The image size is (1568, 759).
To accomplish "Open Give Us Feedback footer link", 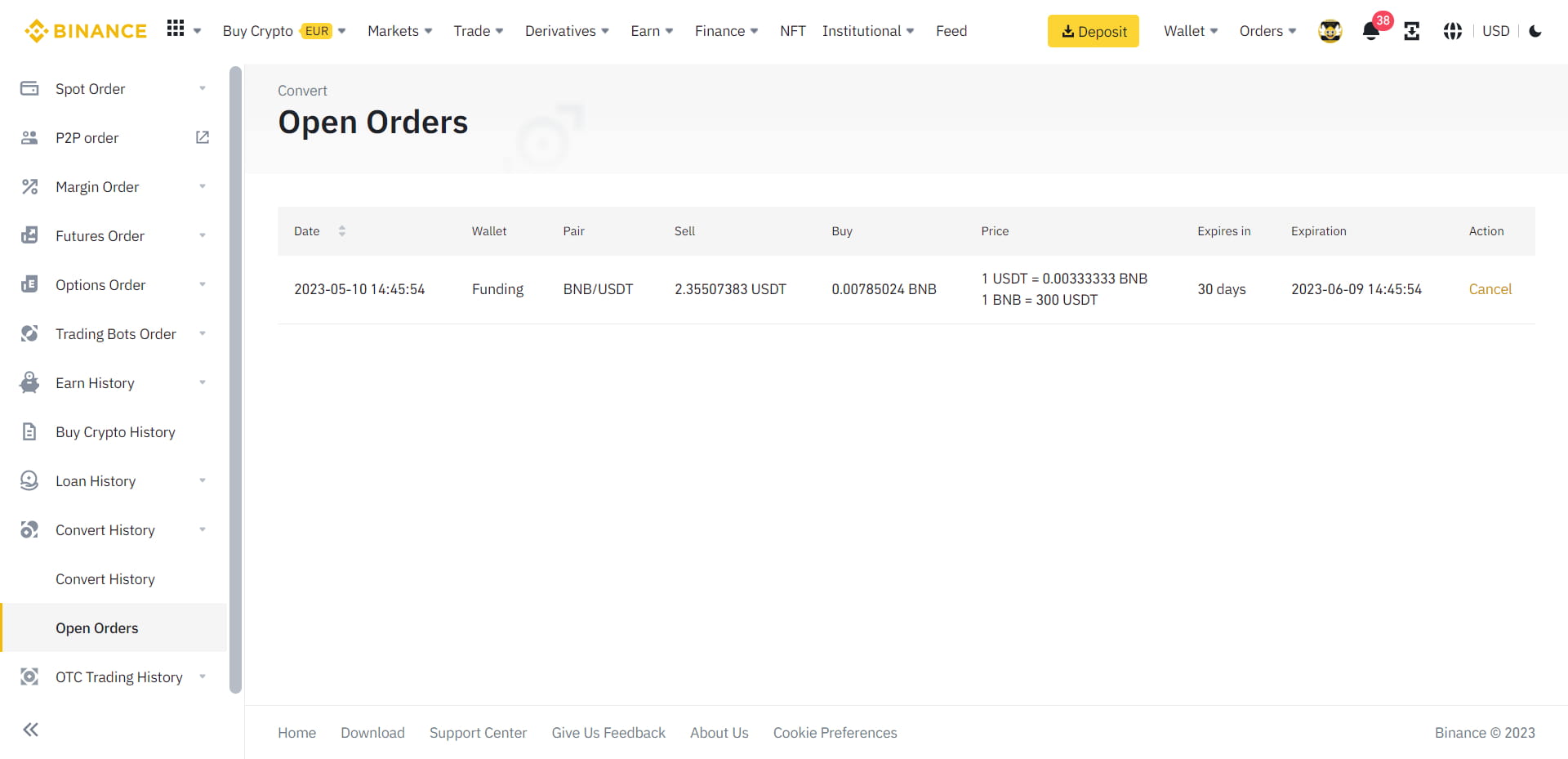I will [x=608, y=733].
